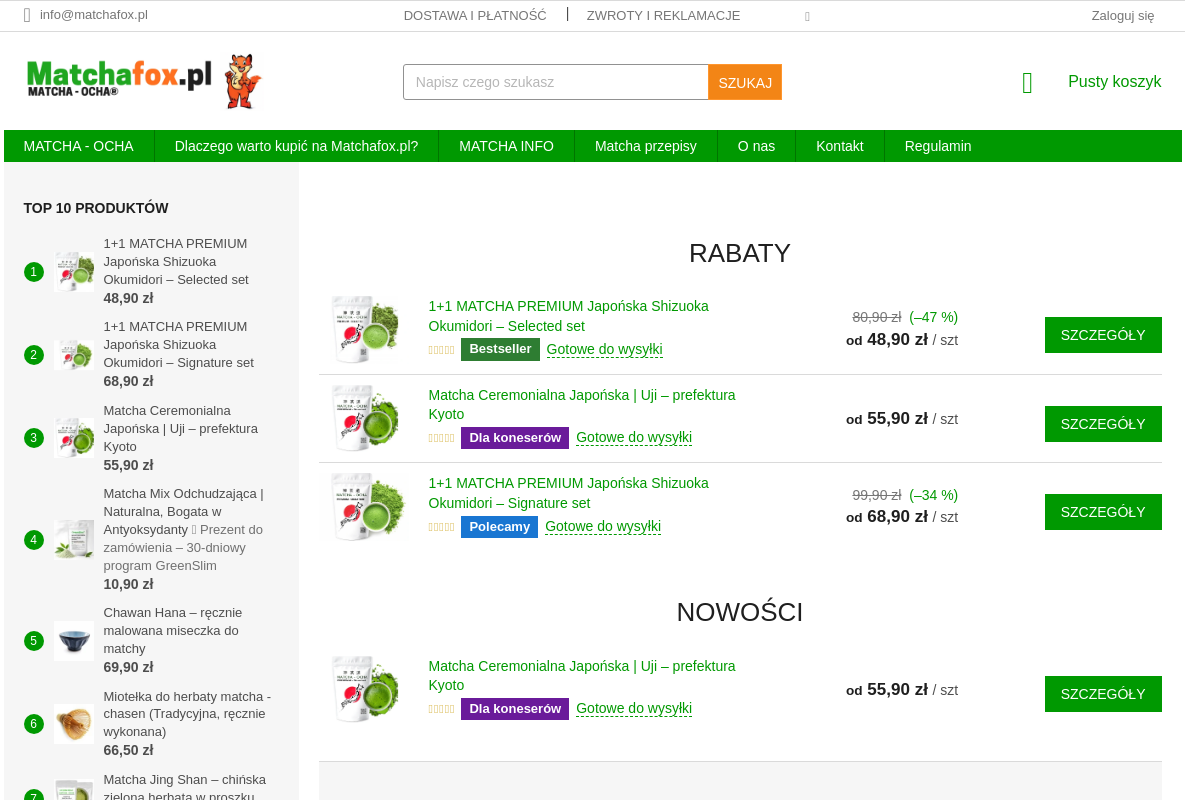Click SZCZEGÓŁY for Okumidori Signature set
This screenshot has height=800, width=1200.
pos(1103,512)
